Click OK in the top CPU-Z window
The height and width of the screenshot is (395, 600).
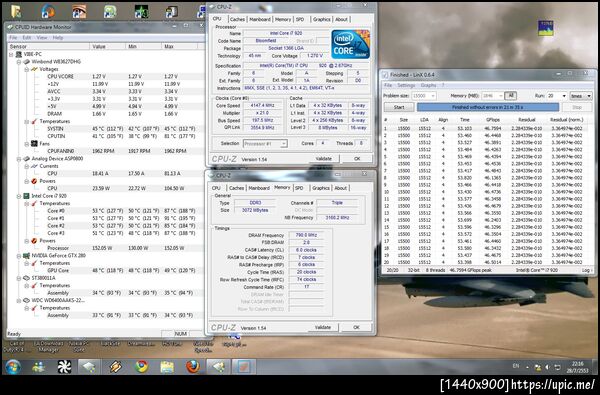pos(357,158)
